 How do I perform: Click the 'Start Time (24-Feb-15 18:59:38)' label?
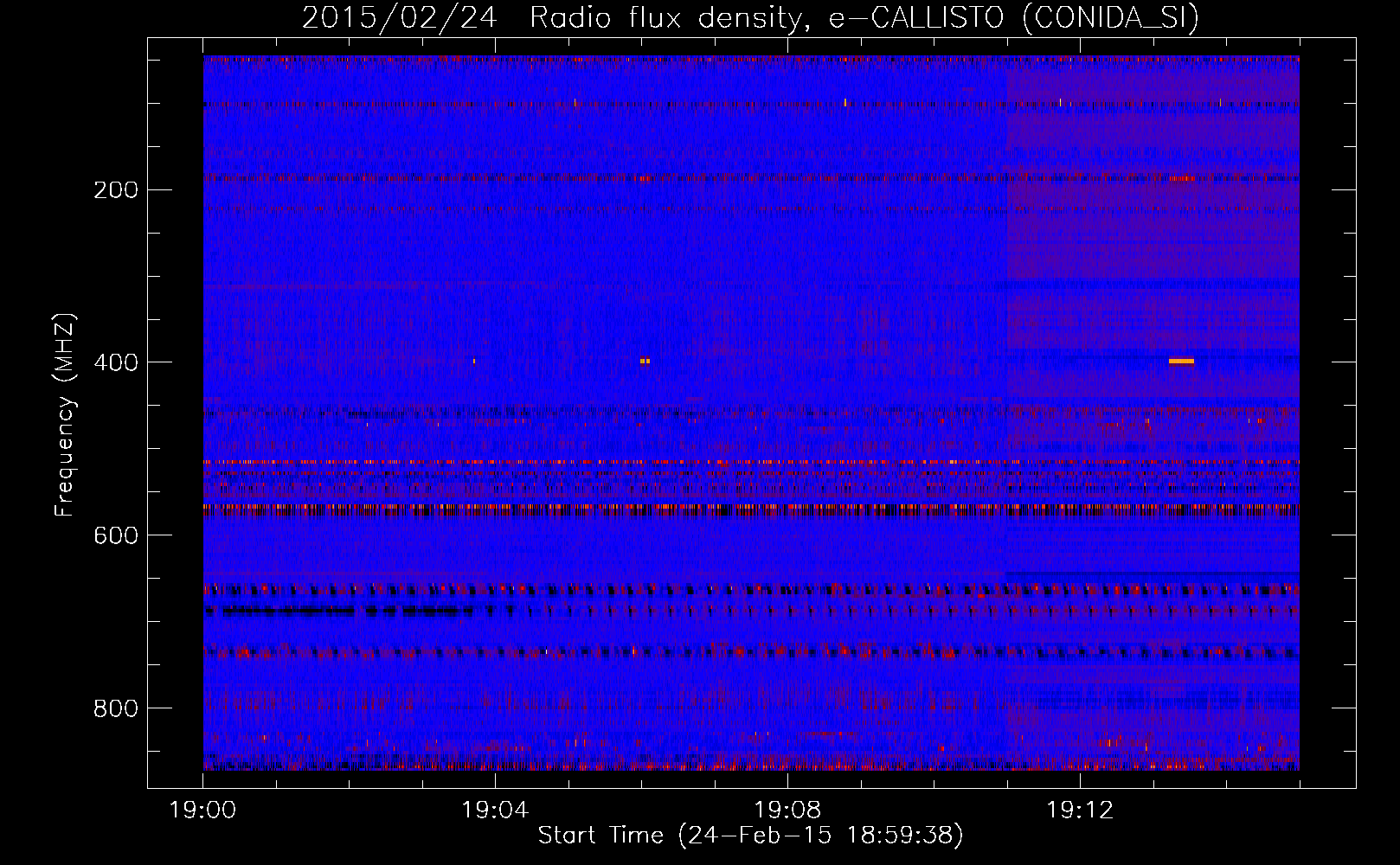pos(750,836)
